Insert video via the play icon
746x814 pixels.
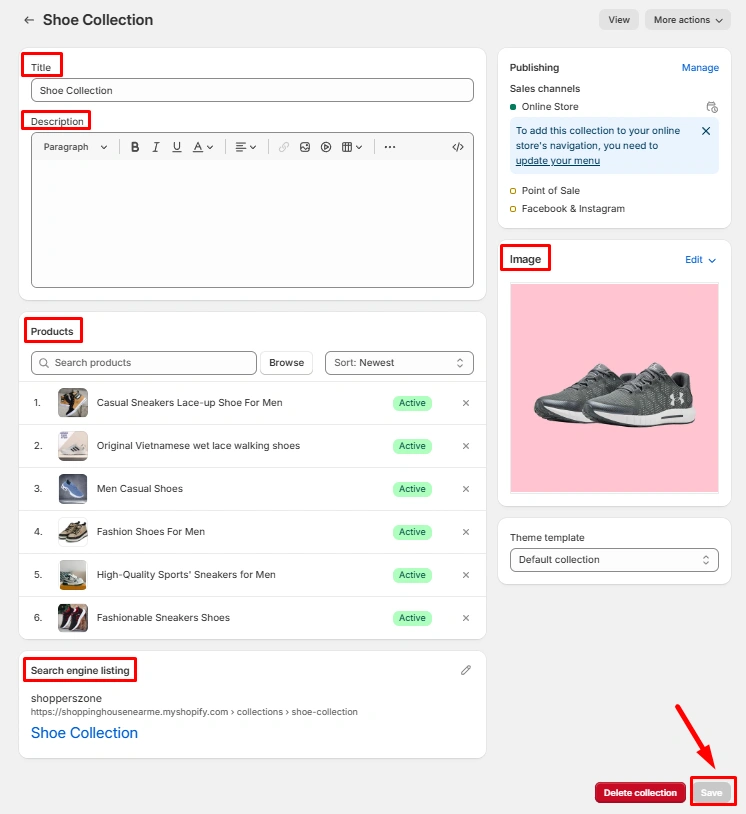[x=326, y=147]
